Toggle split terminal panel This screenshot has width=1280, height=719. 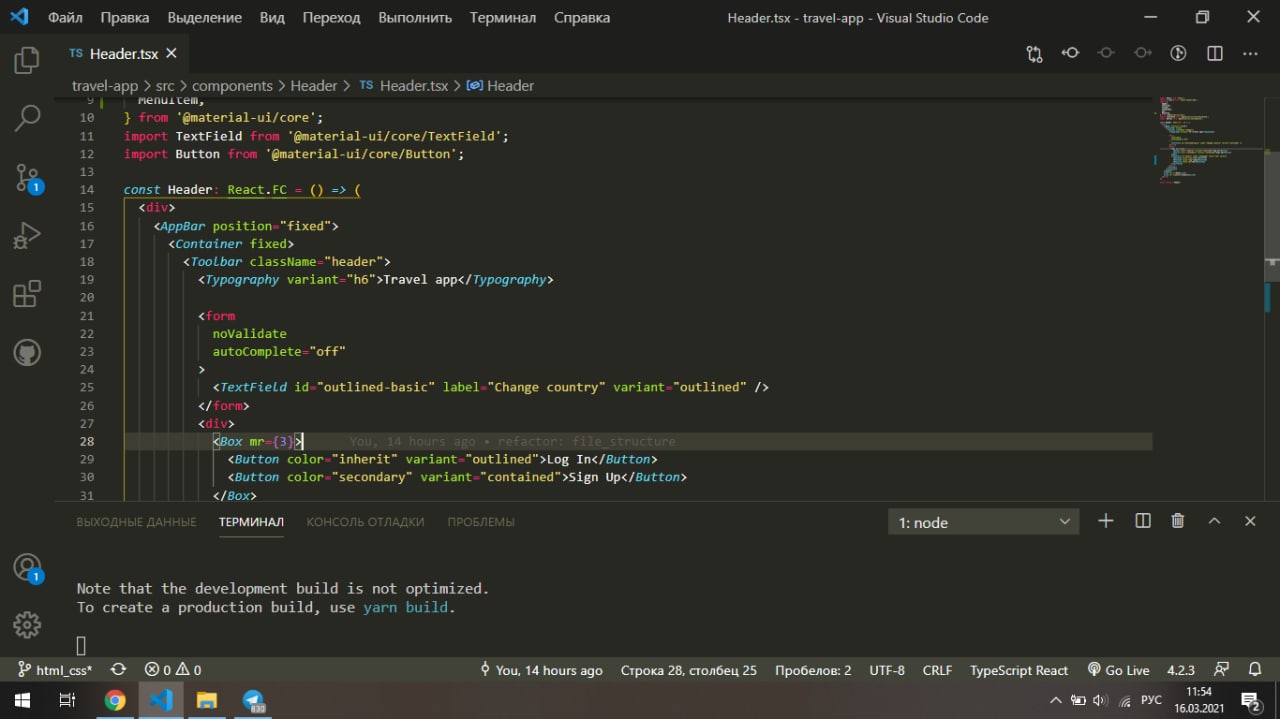1143,521
